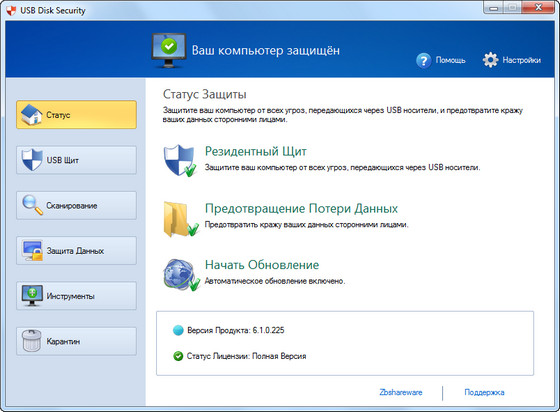Click the Резидентный Щит shield icon
Viewport: 560px width, 412px height.
pyautogui.click(x=180, y=160)
